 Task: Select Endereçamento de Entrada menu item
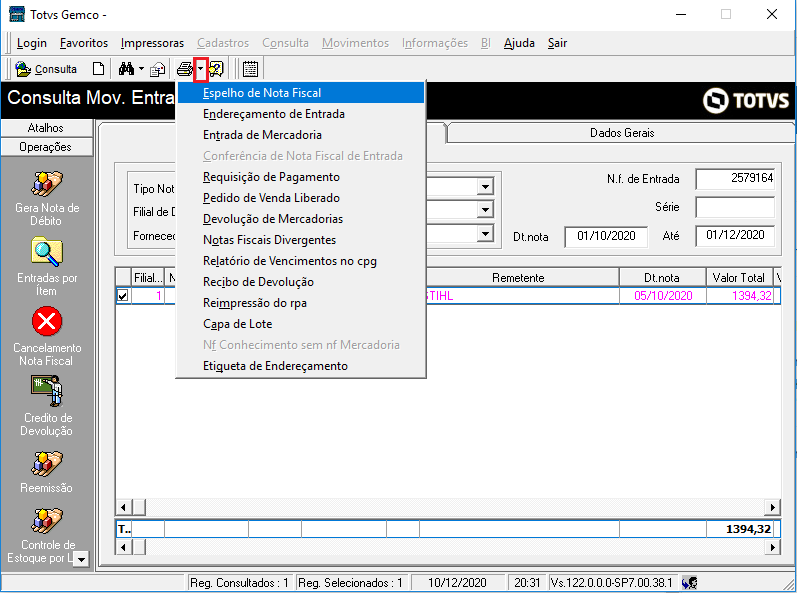coord(301,114)
